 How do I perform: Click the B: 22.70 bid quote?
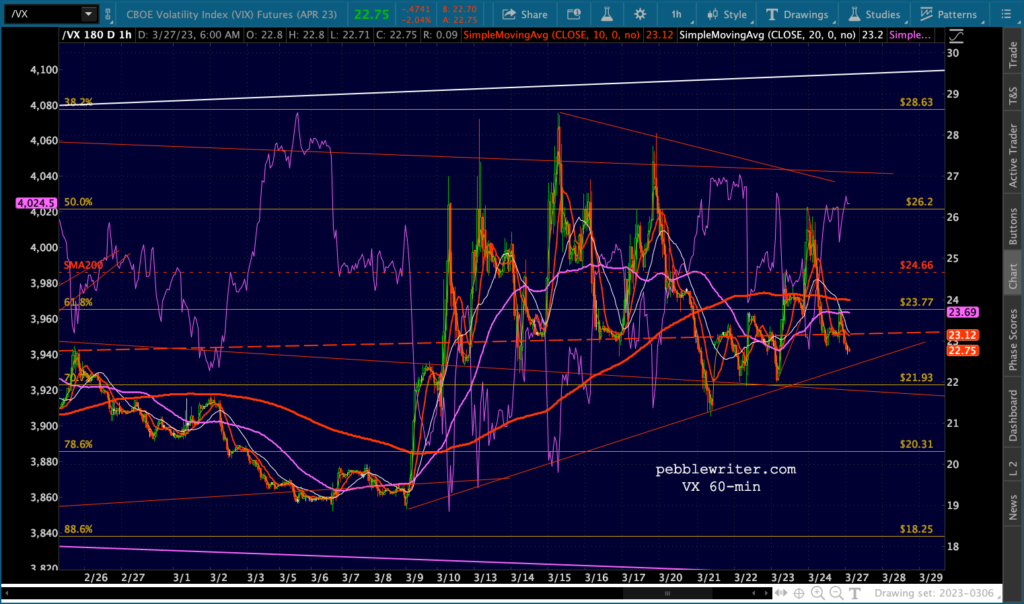tap(459, 9)
